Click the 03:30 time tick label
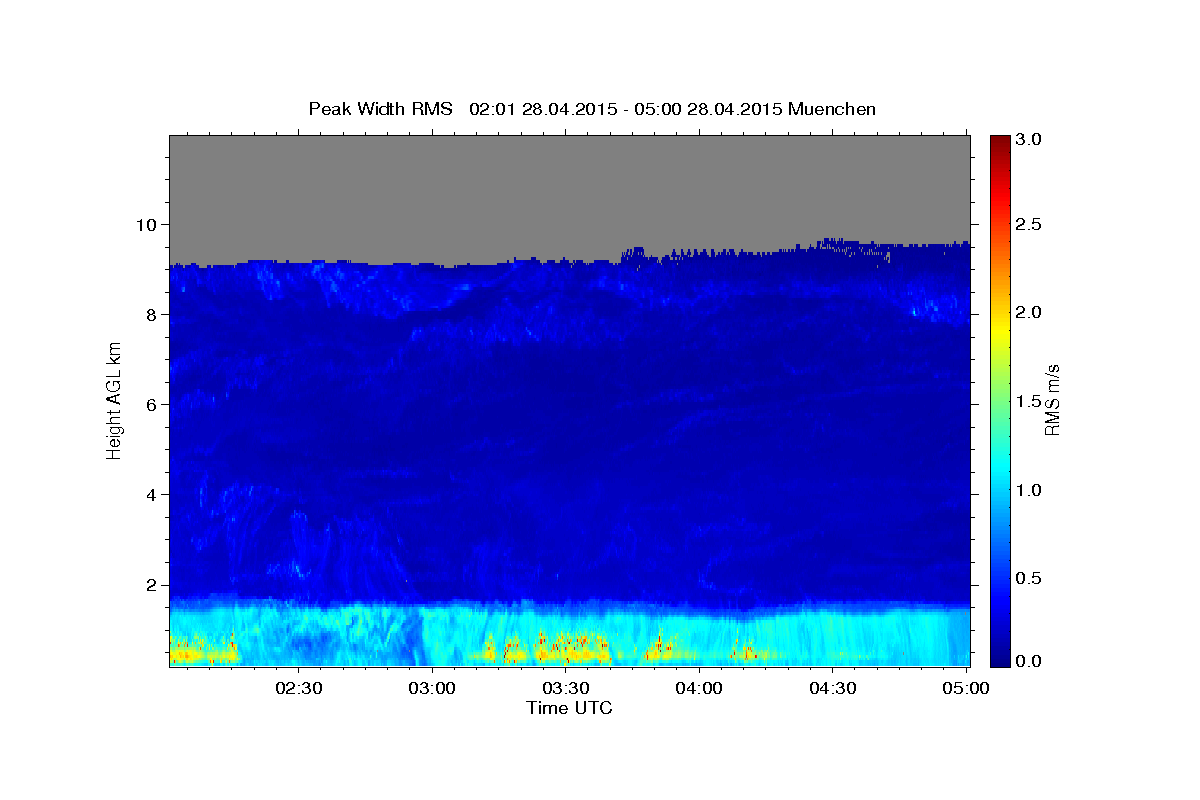This screenshot has width=1200, height=800. click(x=565, y=688)
